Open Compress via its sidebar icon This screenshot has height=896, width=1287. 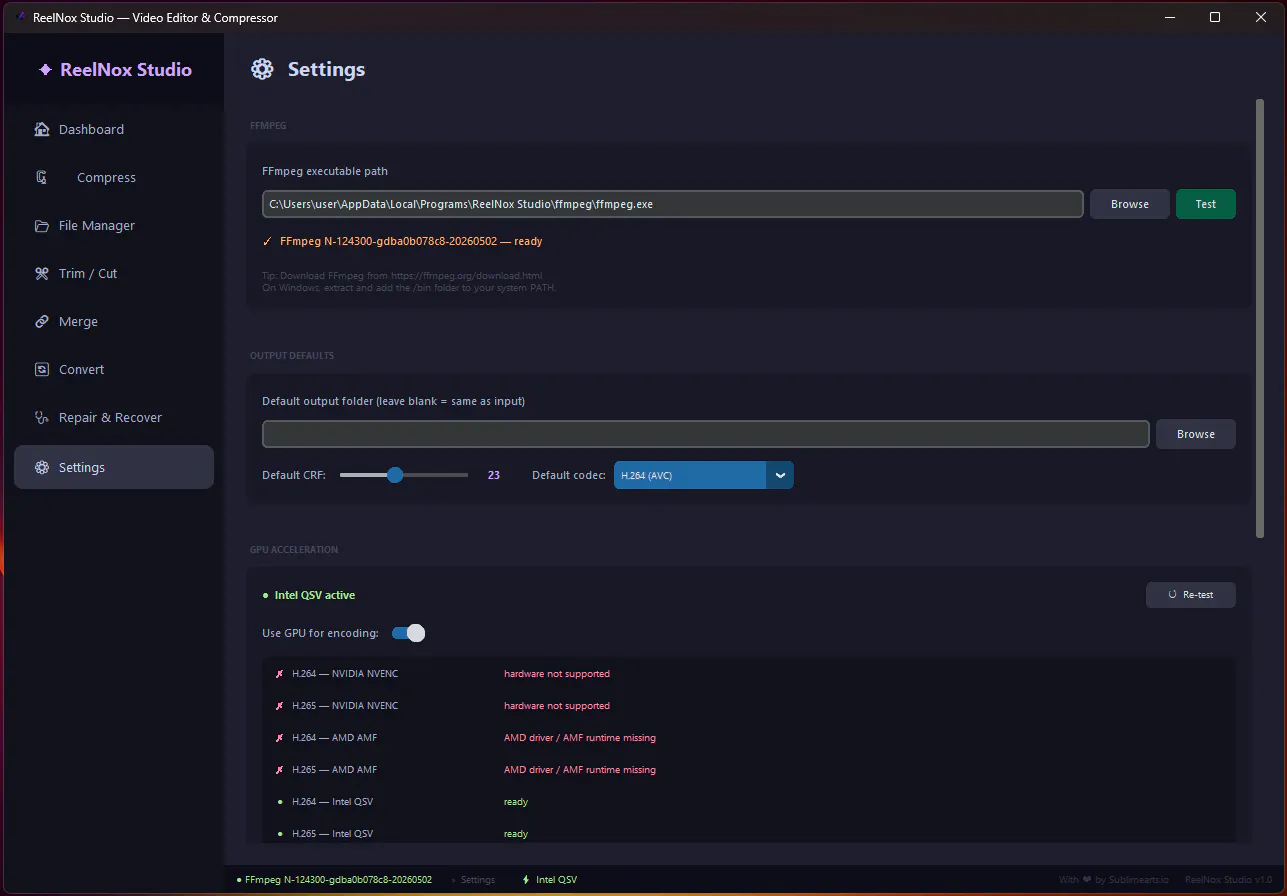point(42,177)
